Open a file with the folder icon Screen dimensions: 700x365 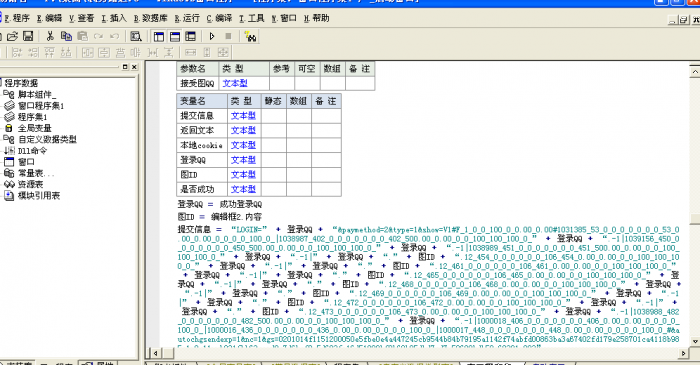pos(12,37)
